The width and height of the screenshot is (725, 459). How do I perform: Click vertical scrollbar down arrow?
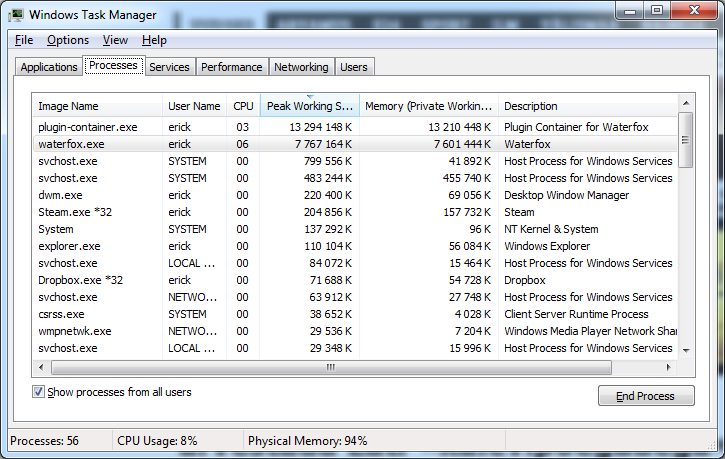(x=686, y=351)
